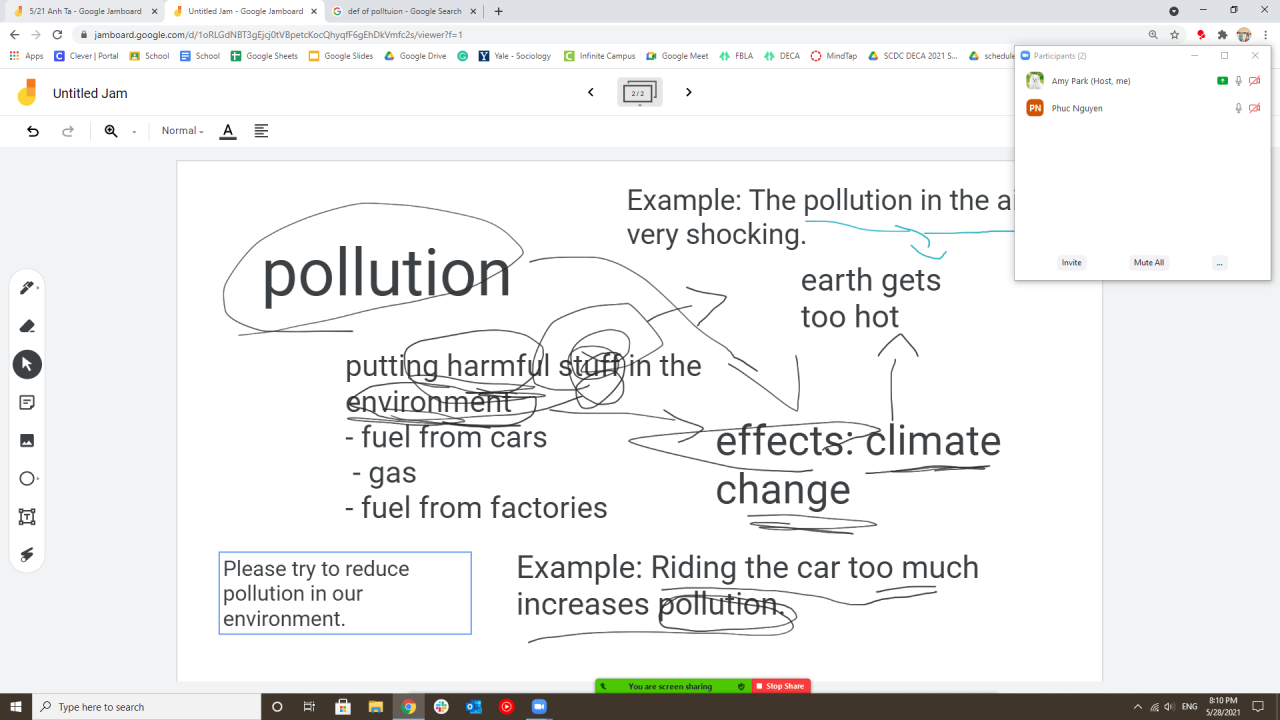Click the Jamboard logo icon
1280x720 pixels.
click(x=27, y=93)
